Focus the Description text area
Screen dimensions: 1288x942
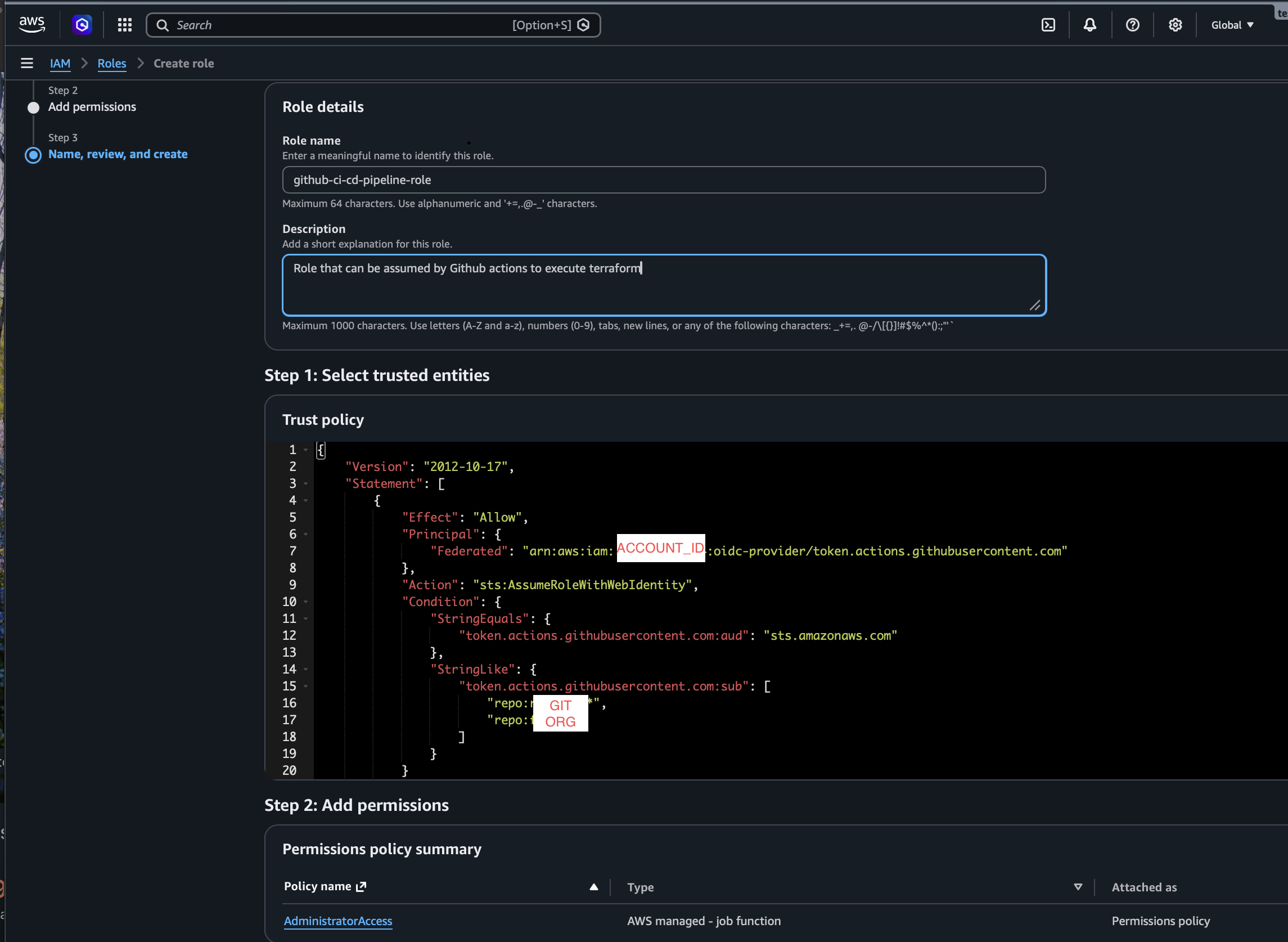(x=664, y=285)
